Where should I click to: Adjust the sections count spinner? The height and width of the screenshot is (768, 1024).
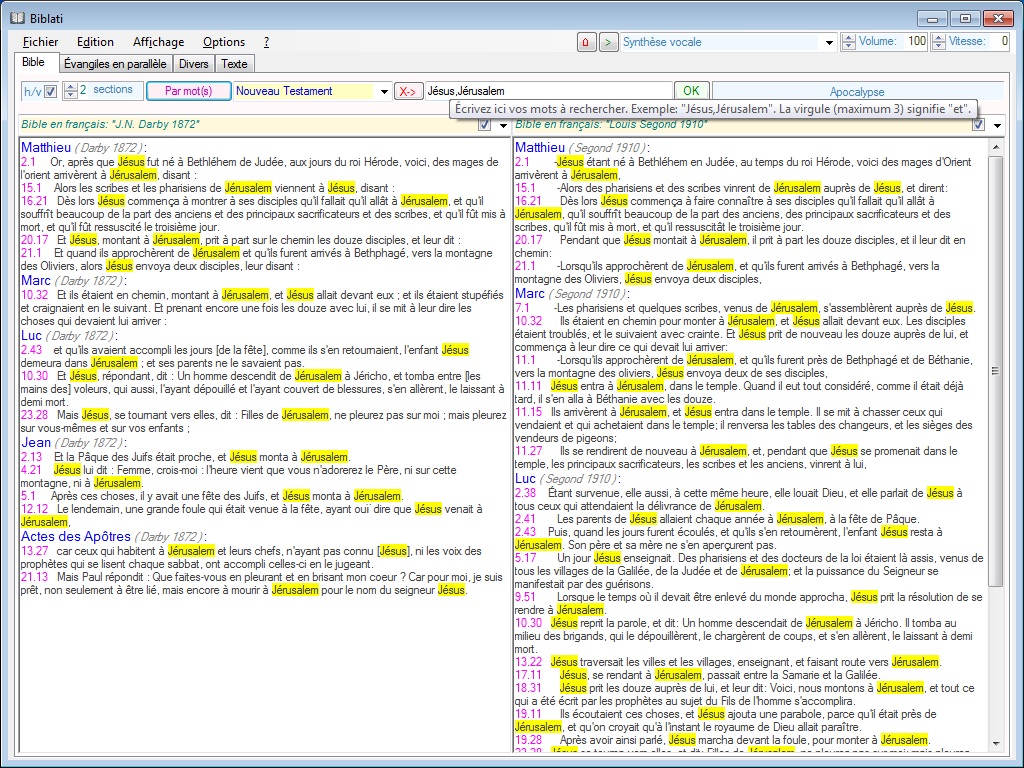70,91
